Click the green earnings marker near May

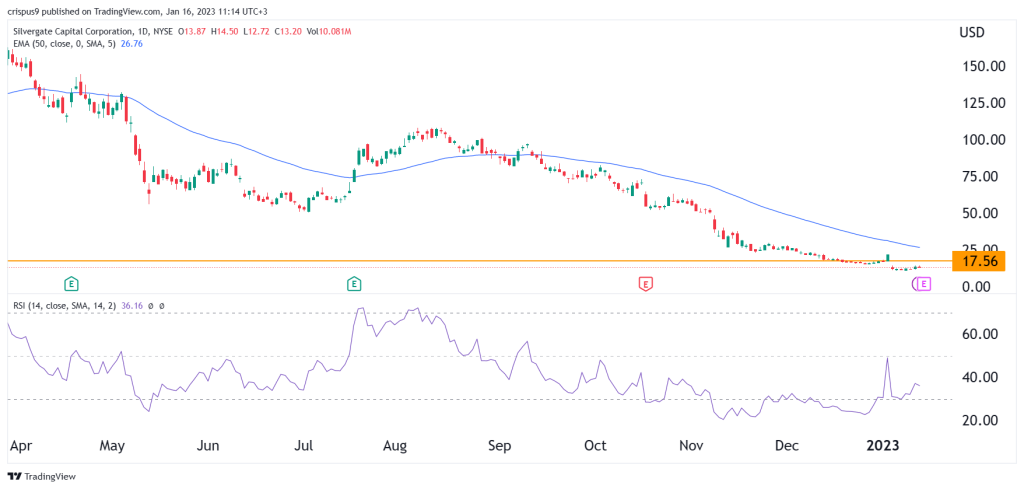[71, 284]
